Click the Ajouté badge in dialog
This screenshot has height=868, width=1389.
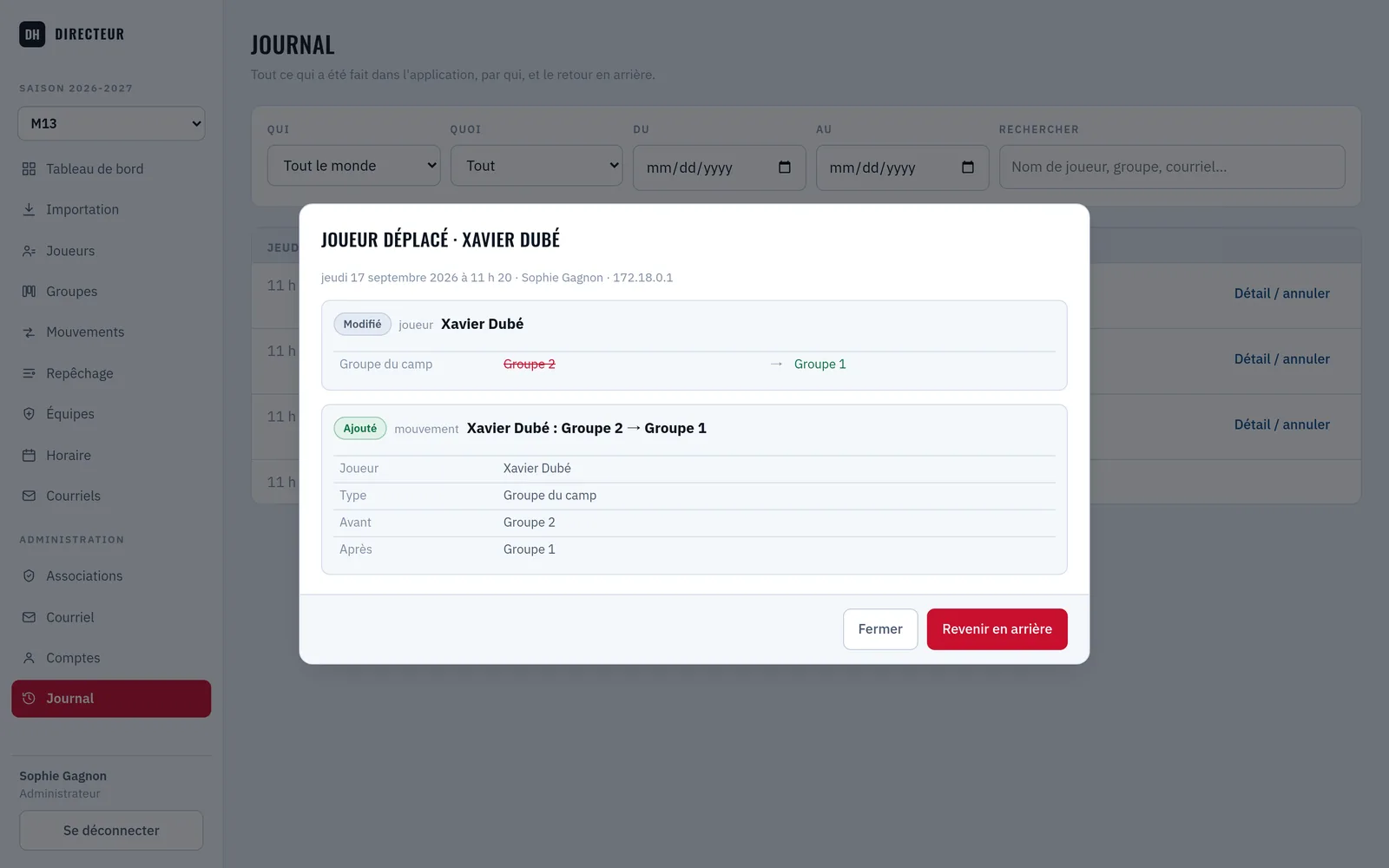click(360, 428)
